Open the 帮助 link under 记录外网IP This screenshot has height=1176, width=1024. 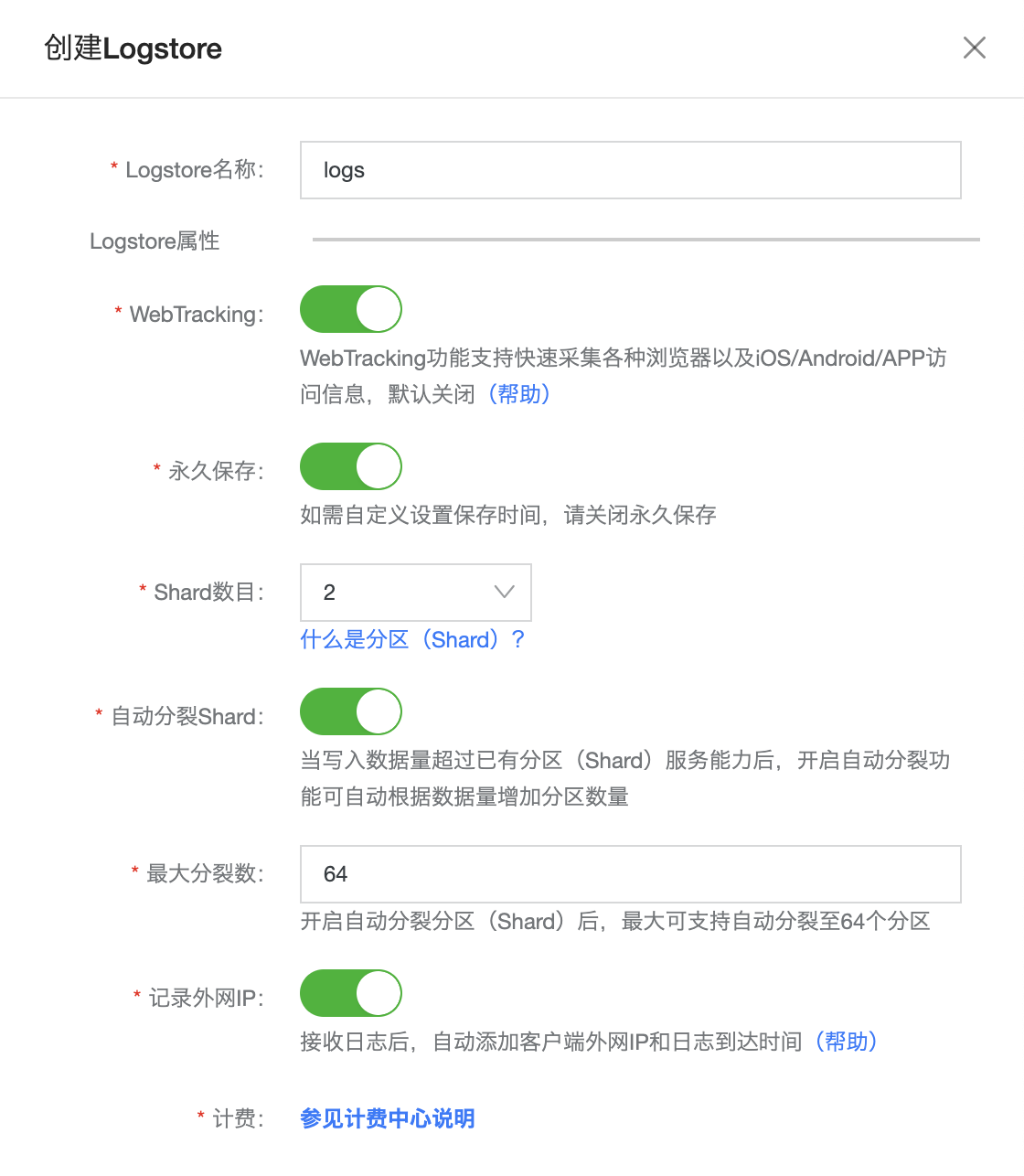[846, 1042]
